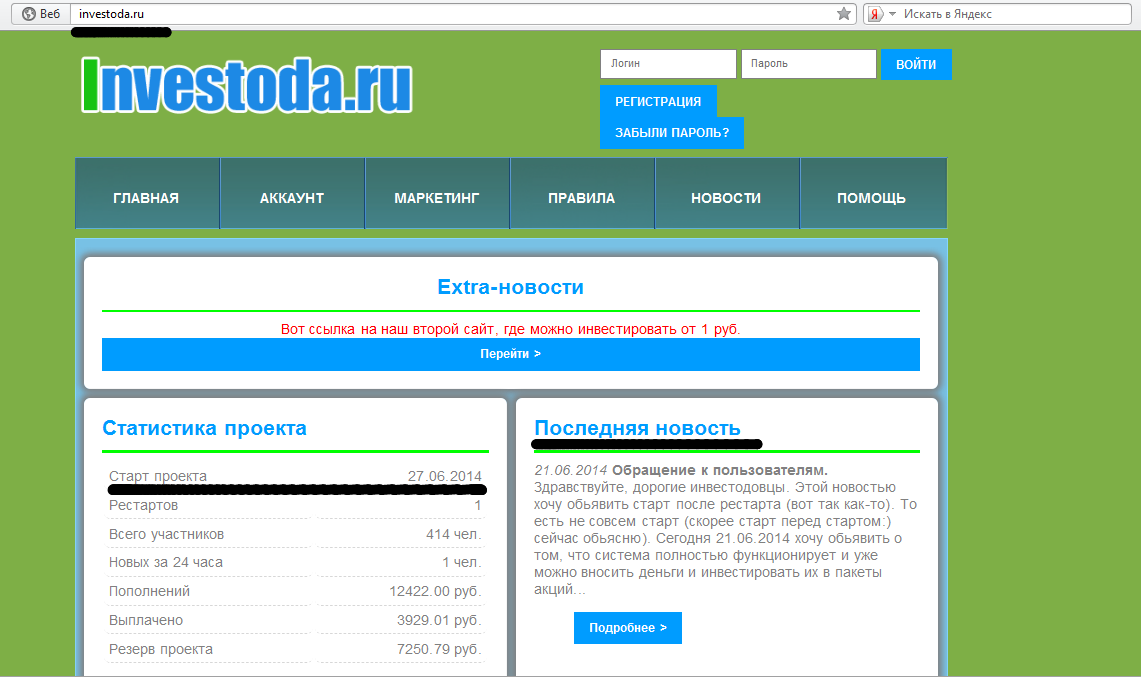
Task: Click the Новых за 24 часа label
Action: coord(166,563)
